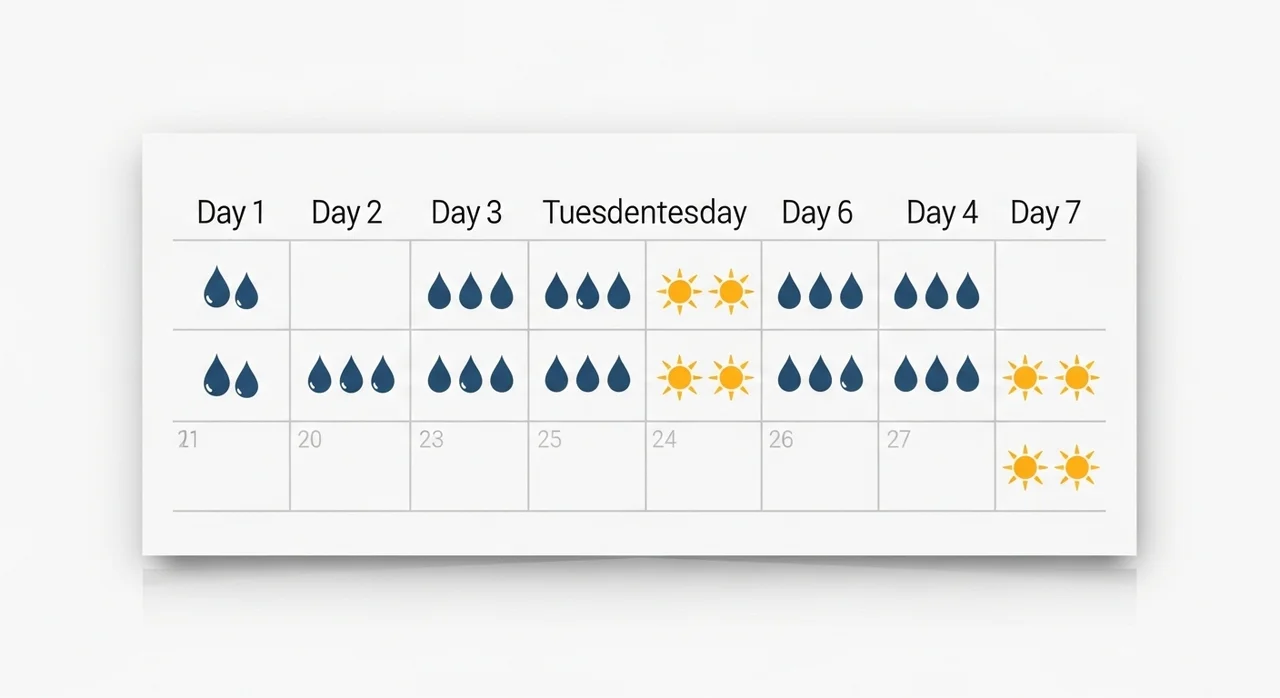Click the bottom-row sun icons under Day 7
Image resolution: width=1280 pixels, height=698 pixels.
click(1050, 467)
